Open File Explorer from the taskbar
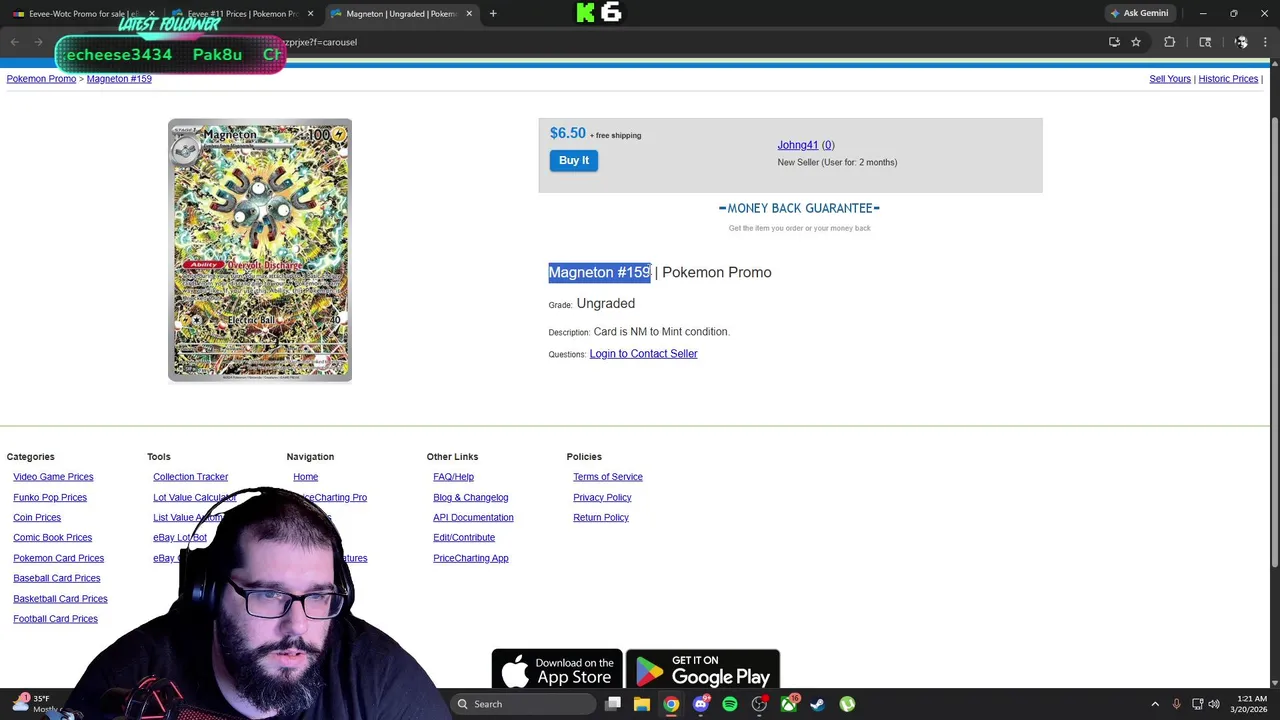 tap(642, 704)
